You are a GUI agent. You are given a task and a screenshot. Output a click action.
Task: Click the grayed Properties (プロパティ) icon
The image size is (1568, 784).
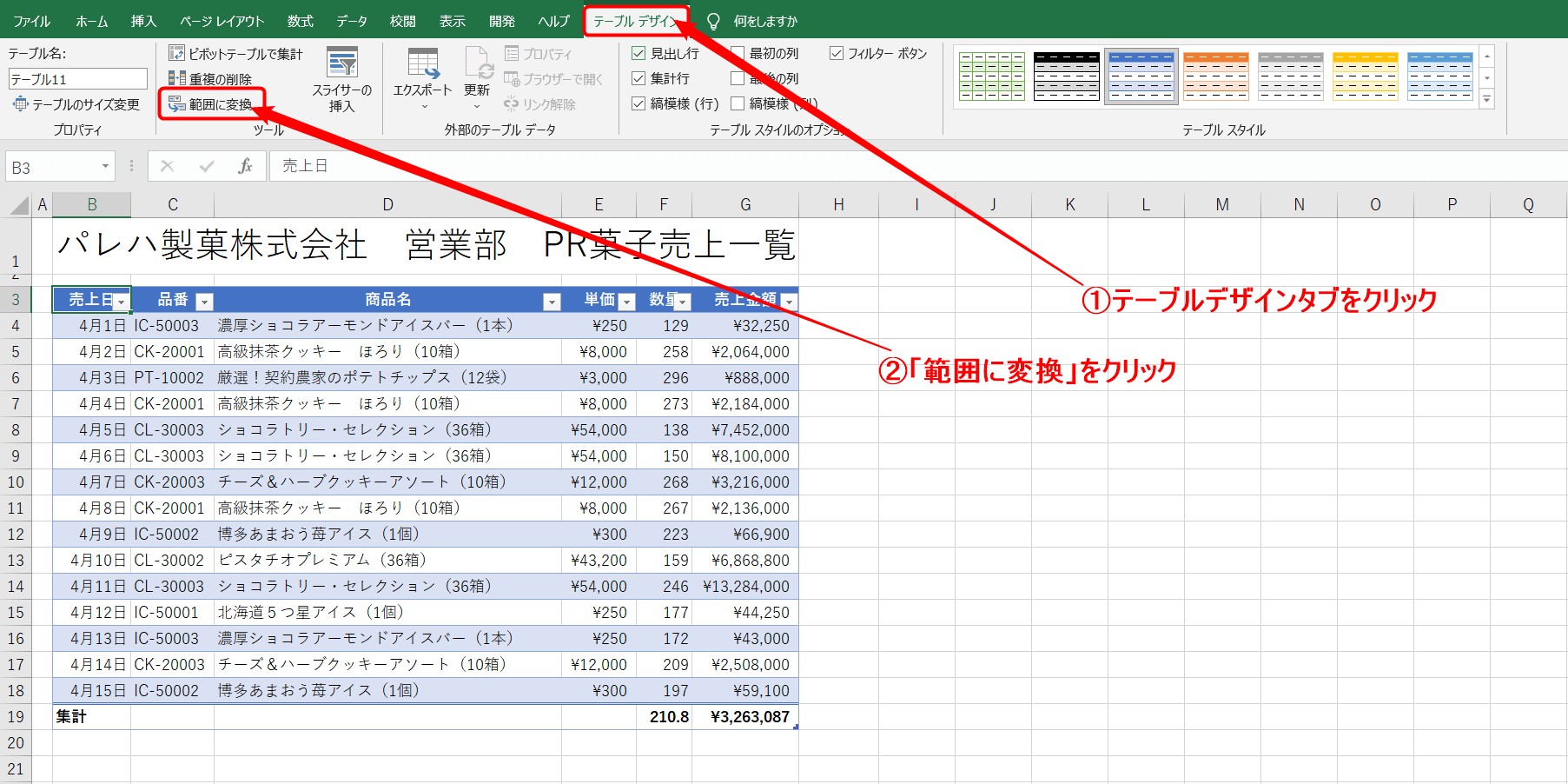point(512,54)
